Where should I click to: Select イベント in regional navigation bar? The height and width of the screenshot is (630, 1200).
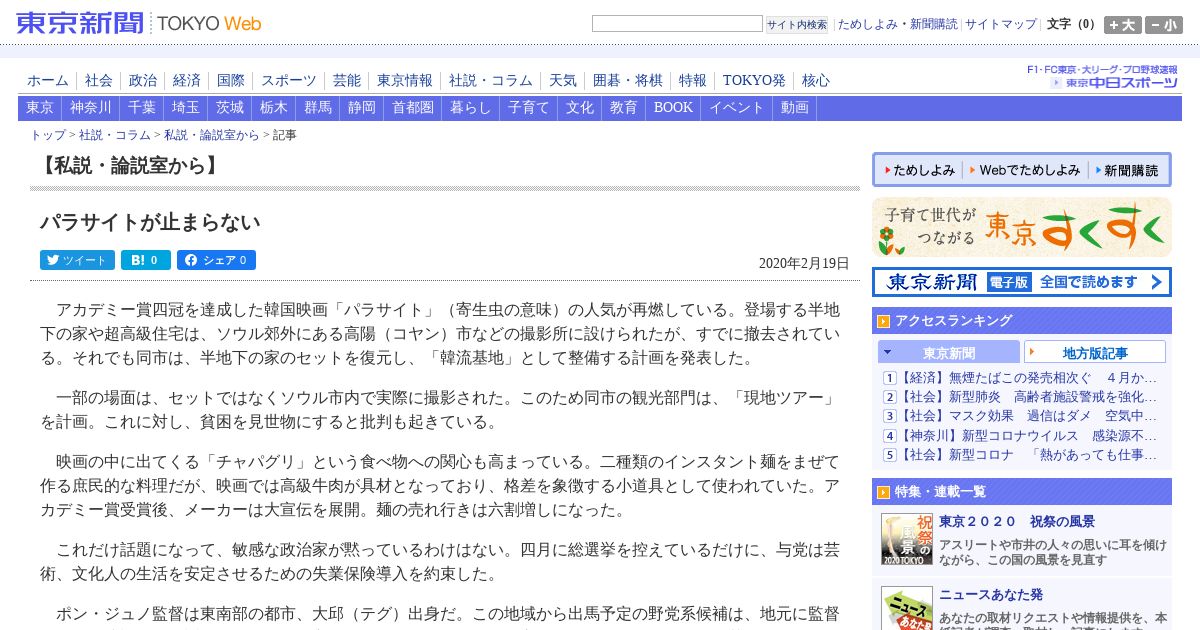(737, 108)
